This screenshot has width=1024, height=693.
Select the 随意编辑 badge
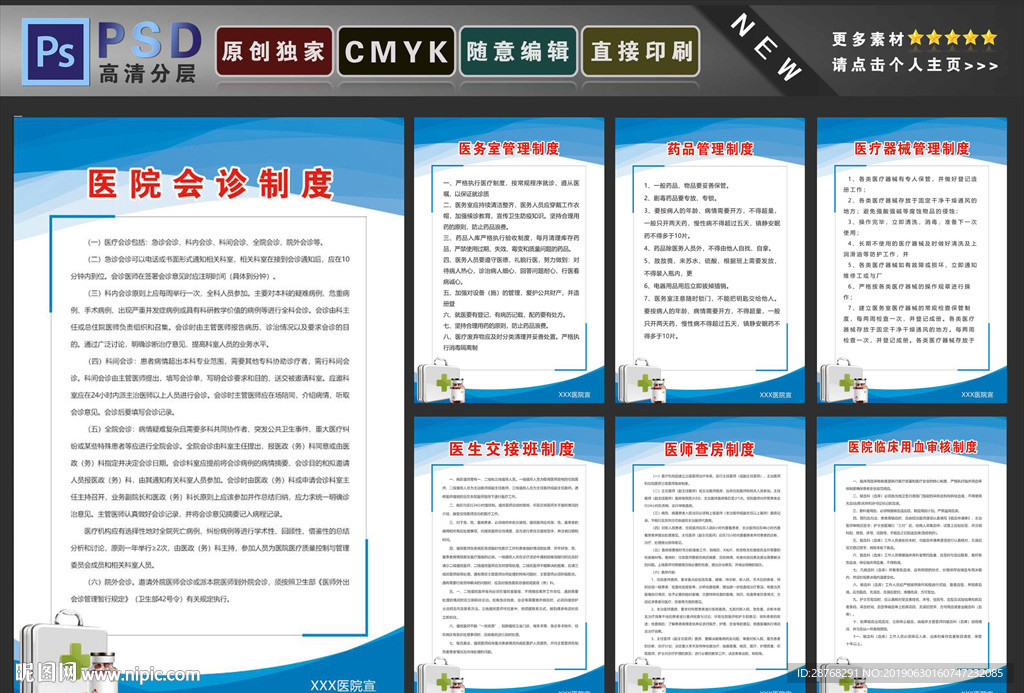point(518,52)
